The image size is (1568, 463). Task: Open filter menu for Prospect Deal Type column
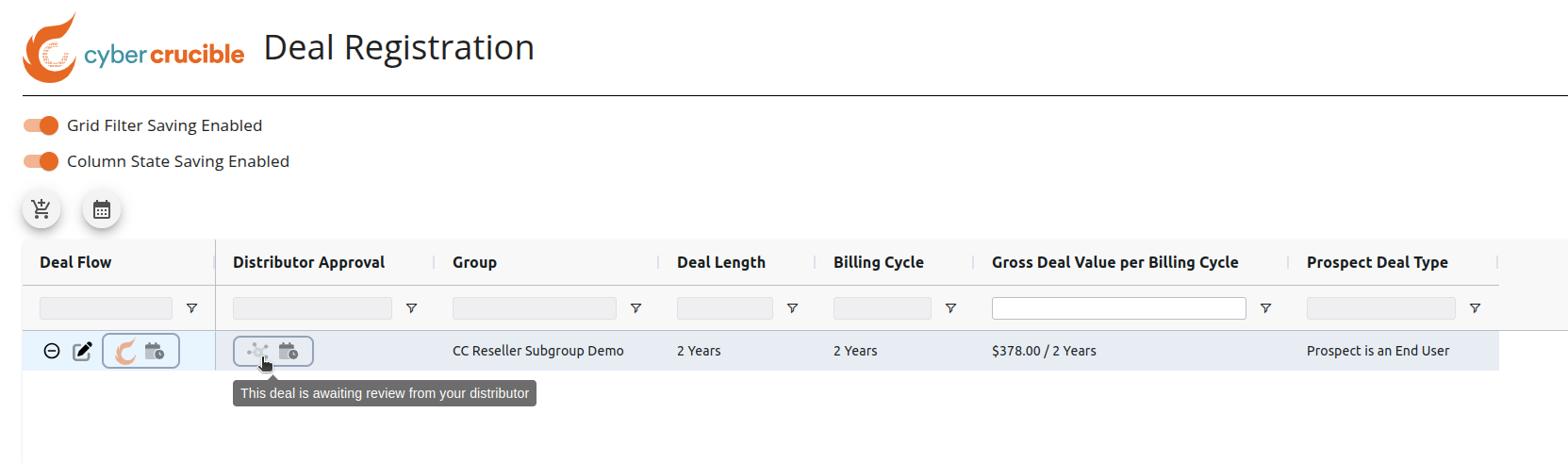(x=1476, y=308)
